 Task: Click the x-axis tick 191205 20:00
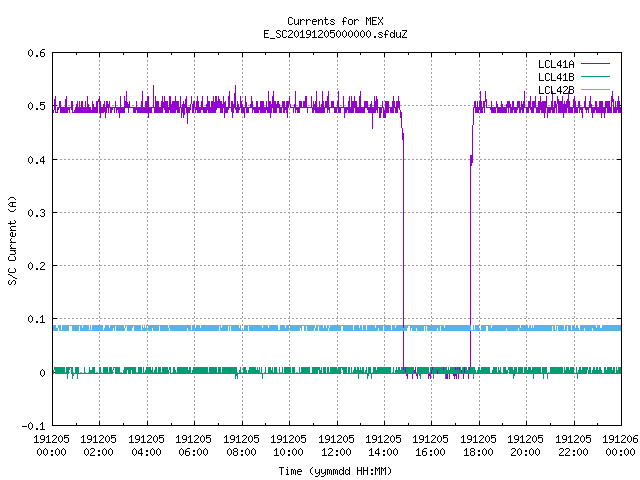(x=525, y=445)
